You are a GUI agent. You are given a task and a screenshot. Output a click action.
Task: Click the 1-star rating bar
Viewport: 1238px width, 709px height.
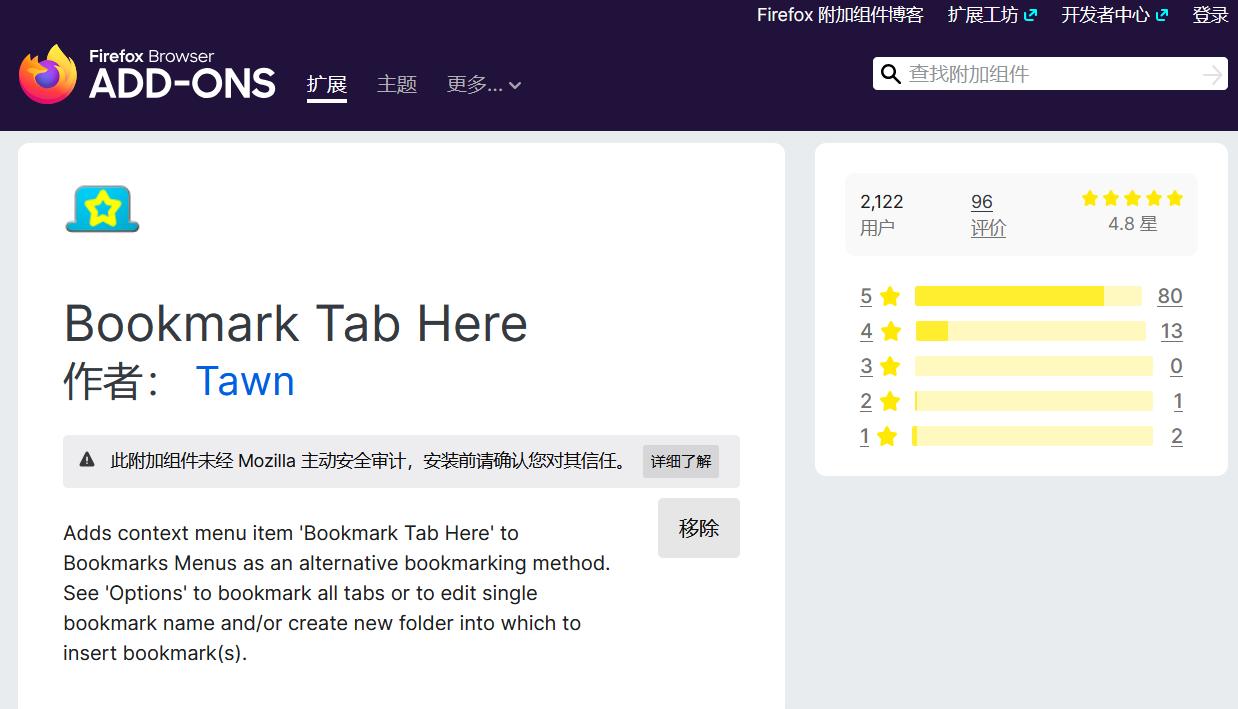1032,436
